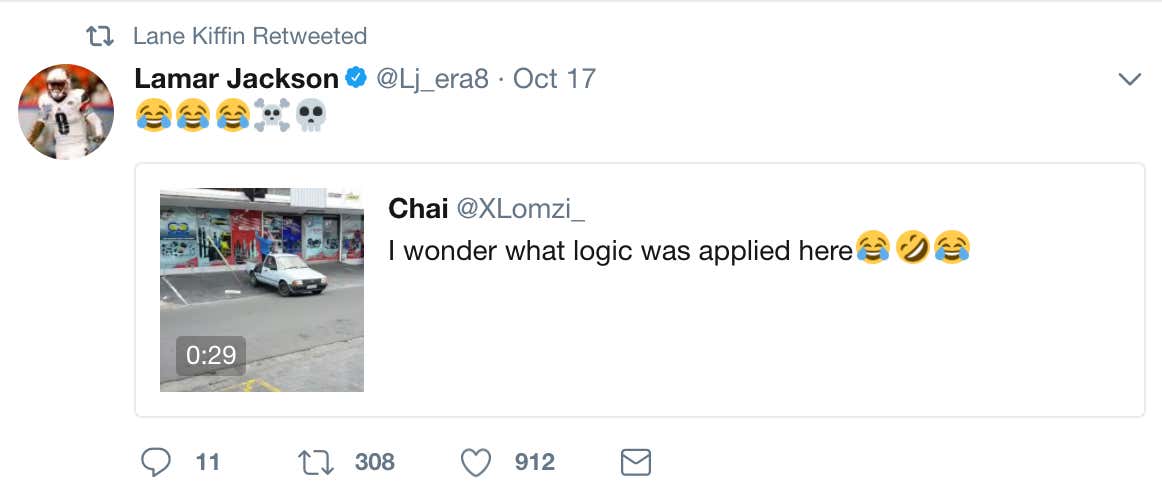Visit Lamar Jackson's profile via display name
Viewport: 1162px width, 498px height.
click(x=237, y=78)
